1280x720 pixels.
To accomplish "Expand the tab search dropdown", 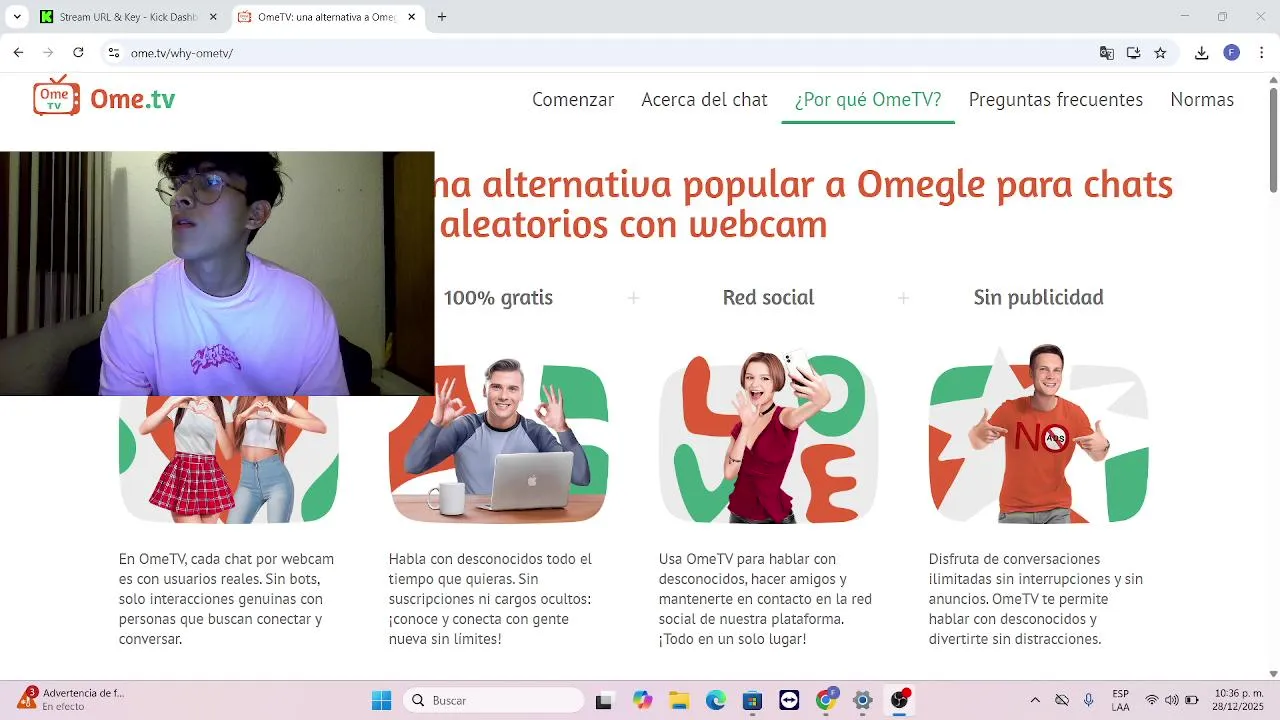I will pos(17,17).
